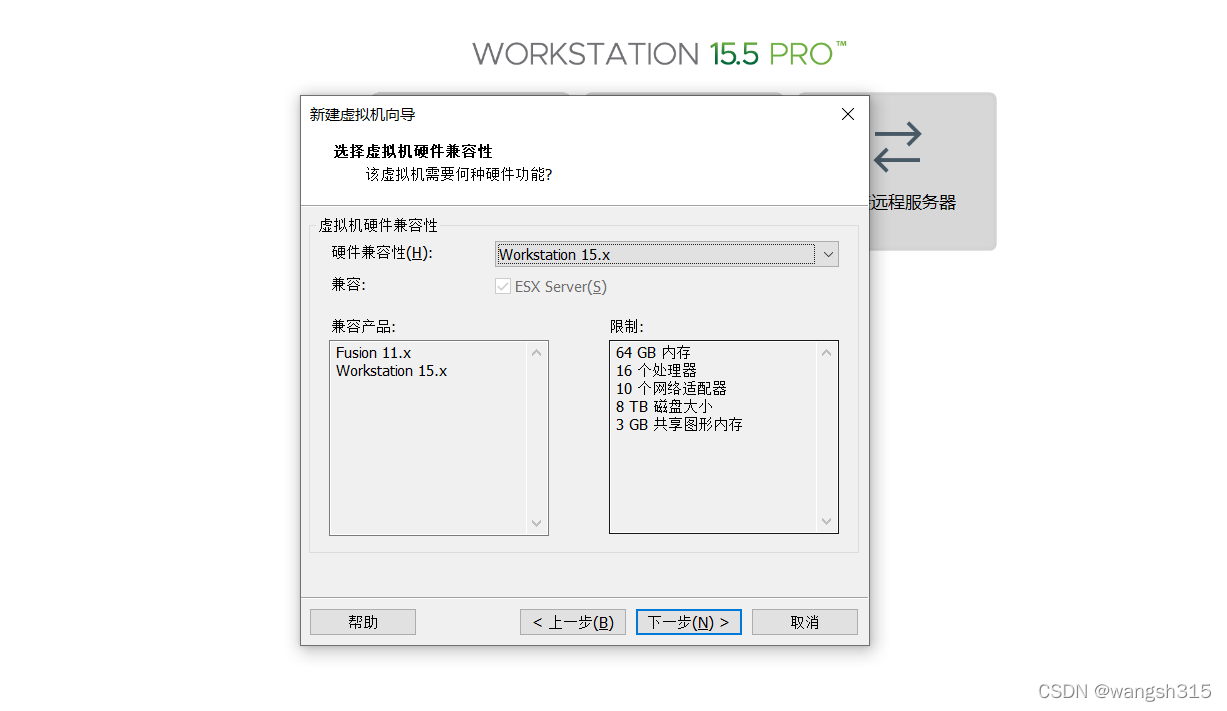This screenshot has width=1227, height=711.
Task: Select the 8 TB 磁盘大小 limit entry
Action: (664, 407)
